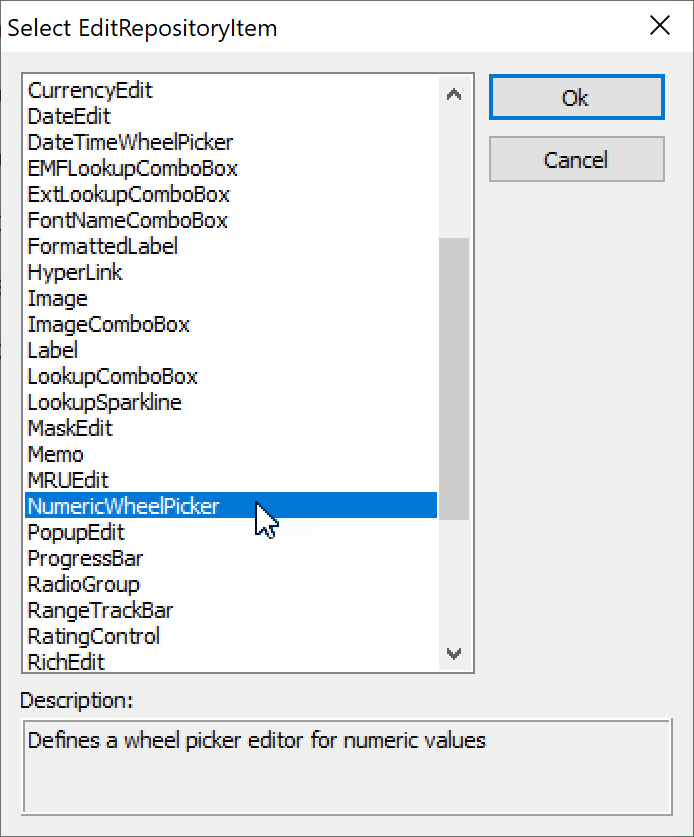
Task: Choose the highlighted NumericWheelPicker item
Action: pos(123,506)
